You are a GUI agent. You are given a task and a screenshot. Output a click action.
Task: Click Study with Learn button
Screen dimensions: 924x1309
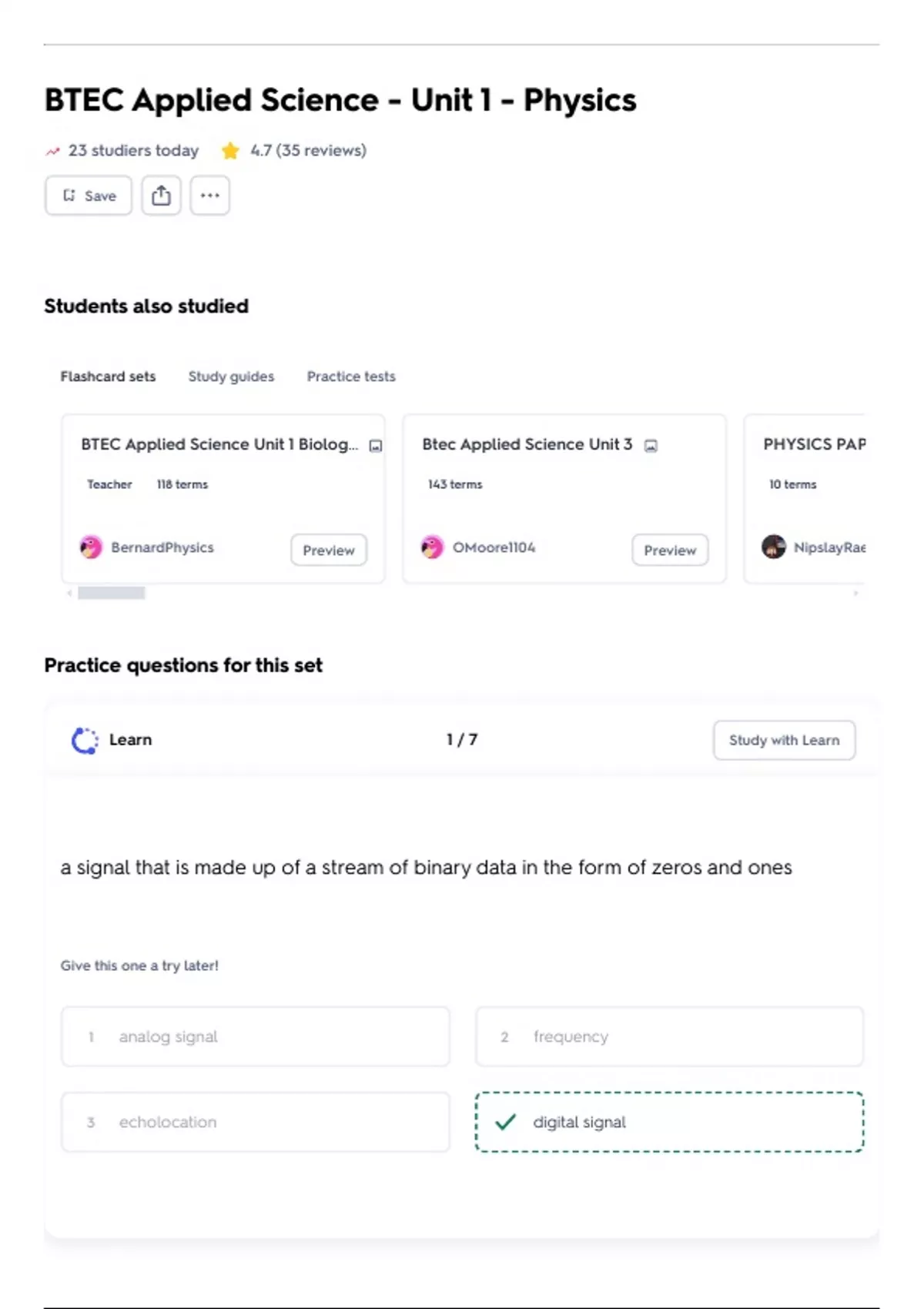click(784, 740)
